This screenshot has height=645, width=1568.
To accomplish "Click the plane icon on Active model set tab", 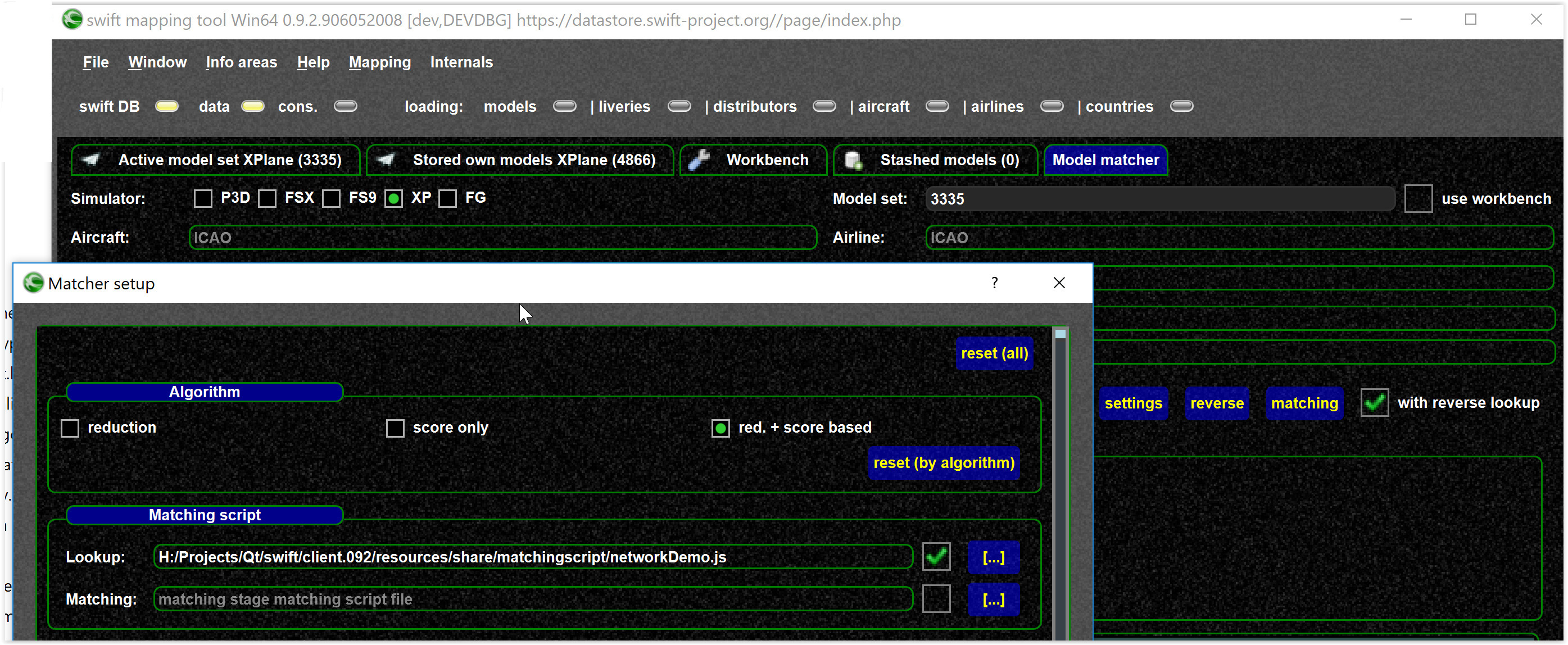I will pos(91,160).
